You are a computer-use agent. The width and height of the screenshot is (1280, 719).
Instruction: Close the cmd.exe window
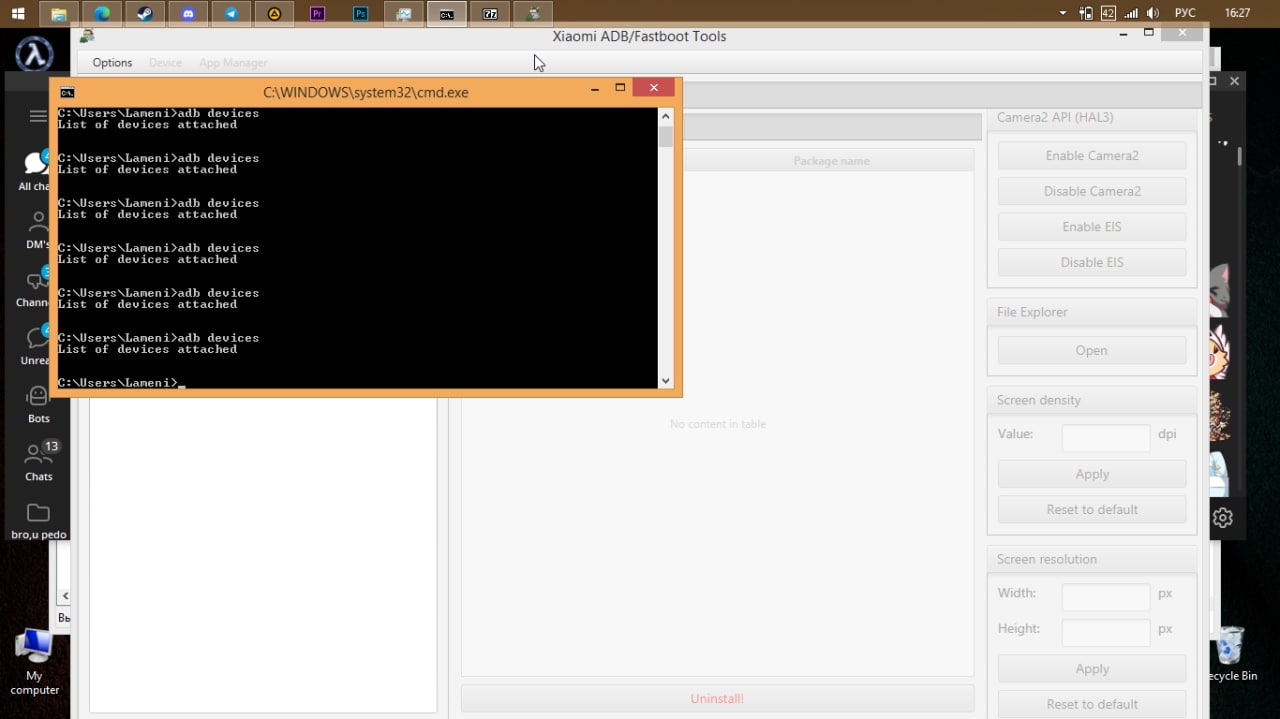coord(654,88)
